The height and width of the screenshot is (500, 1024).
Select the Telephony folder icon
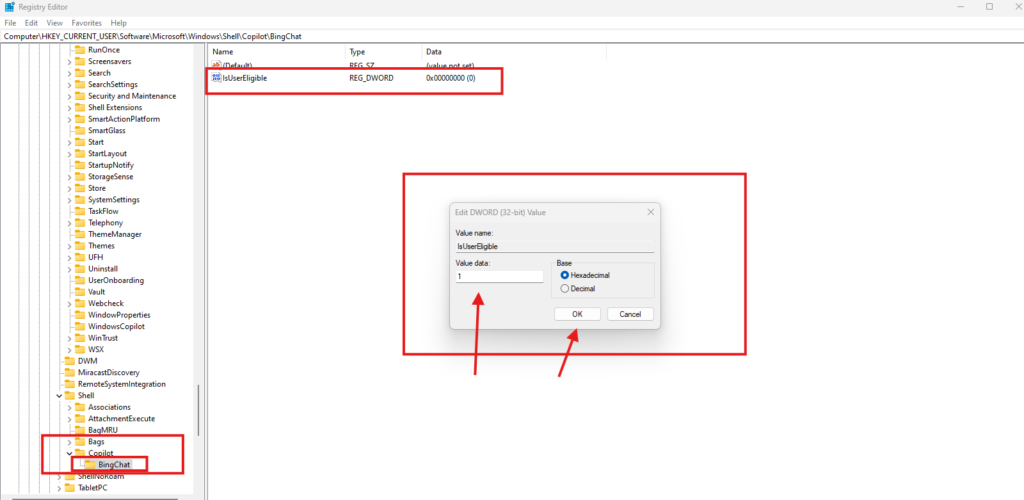point(80,223)
